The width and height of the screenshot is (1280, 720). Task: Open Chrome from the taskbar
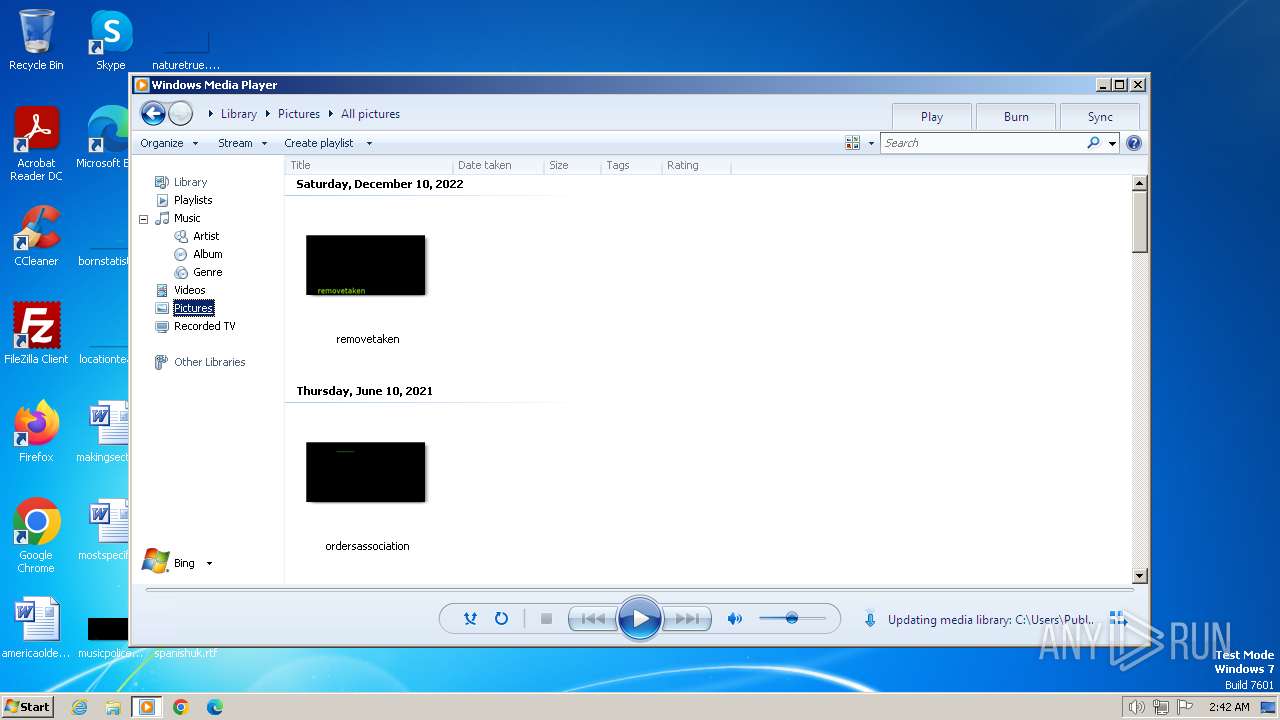click(180, 707)
